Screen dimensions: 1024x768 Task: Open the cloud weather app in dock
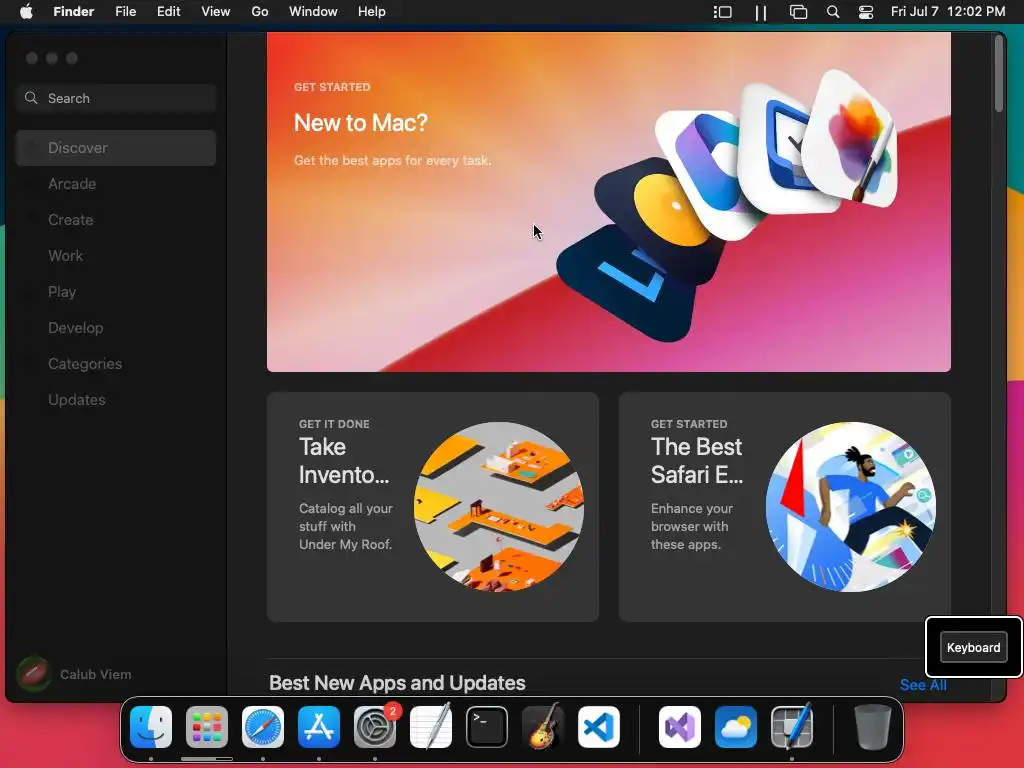point(736,727)
